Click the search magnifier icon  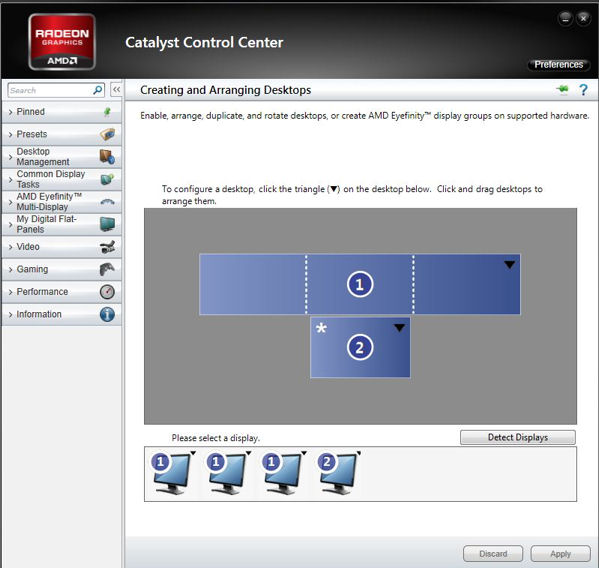click(98, 90)
